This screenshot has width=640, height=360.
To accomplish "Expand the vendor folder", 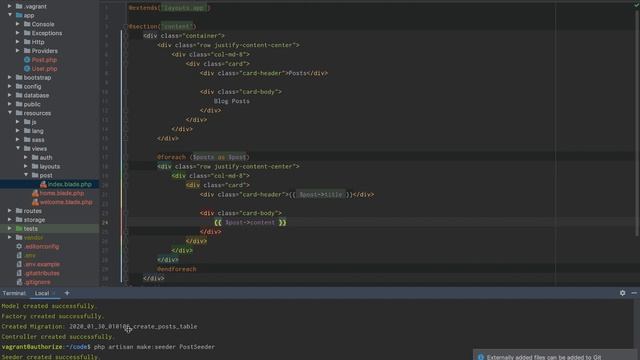I will [10, 237].
